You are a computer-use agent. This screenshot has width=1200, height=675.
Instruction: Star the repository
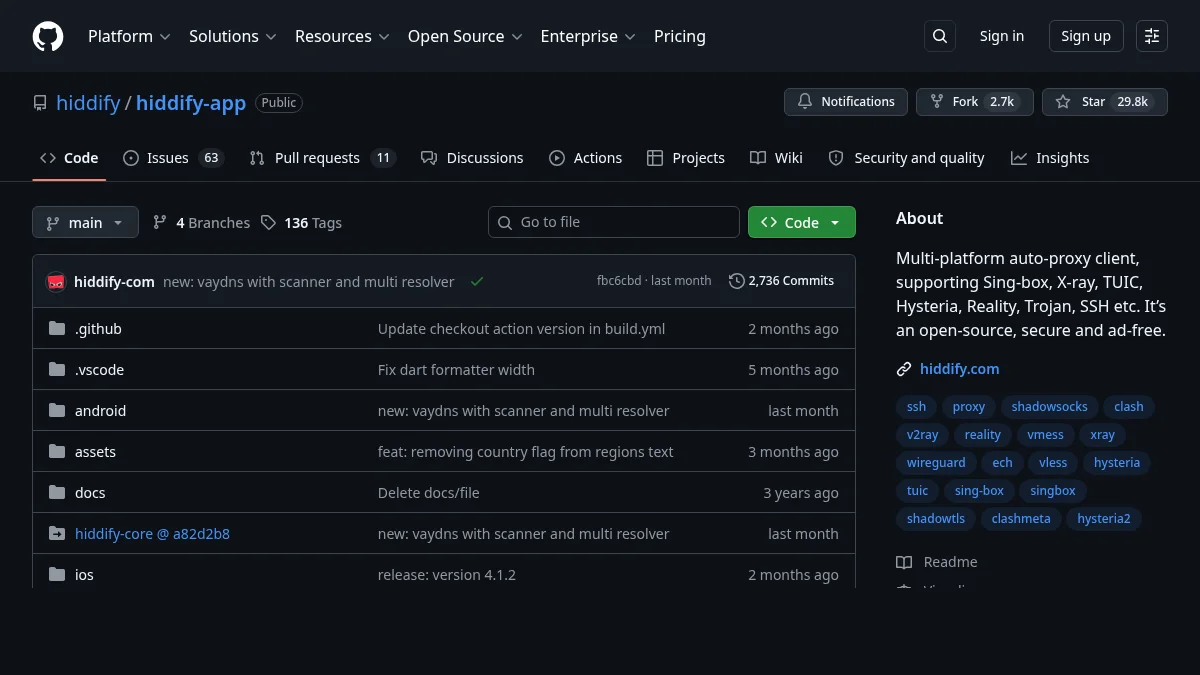click(x=1104, y=102)
